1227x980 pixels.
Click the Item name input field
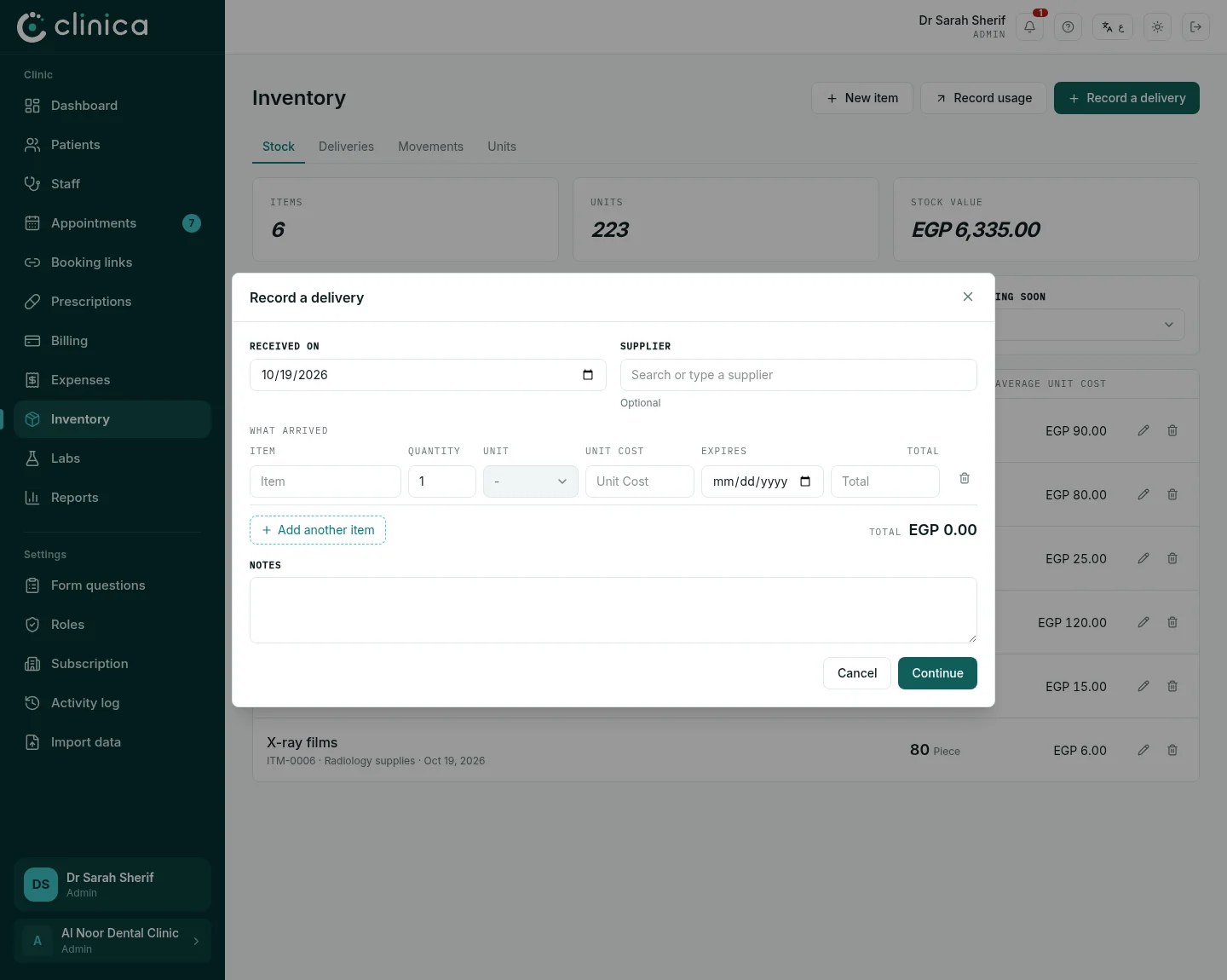(x=325, y=481)
